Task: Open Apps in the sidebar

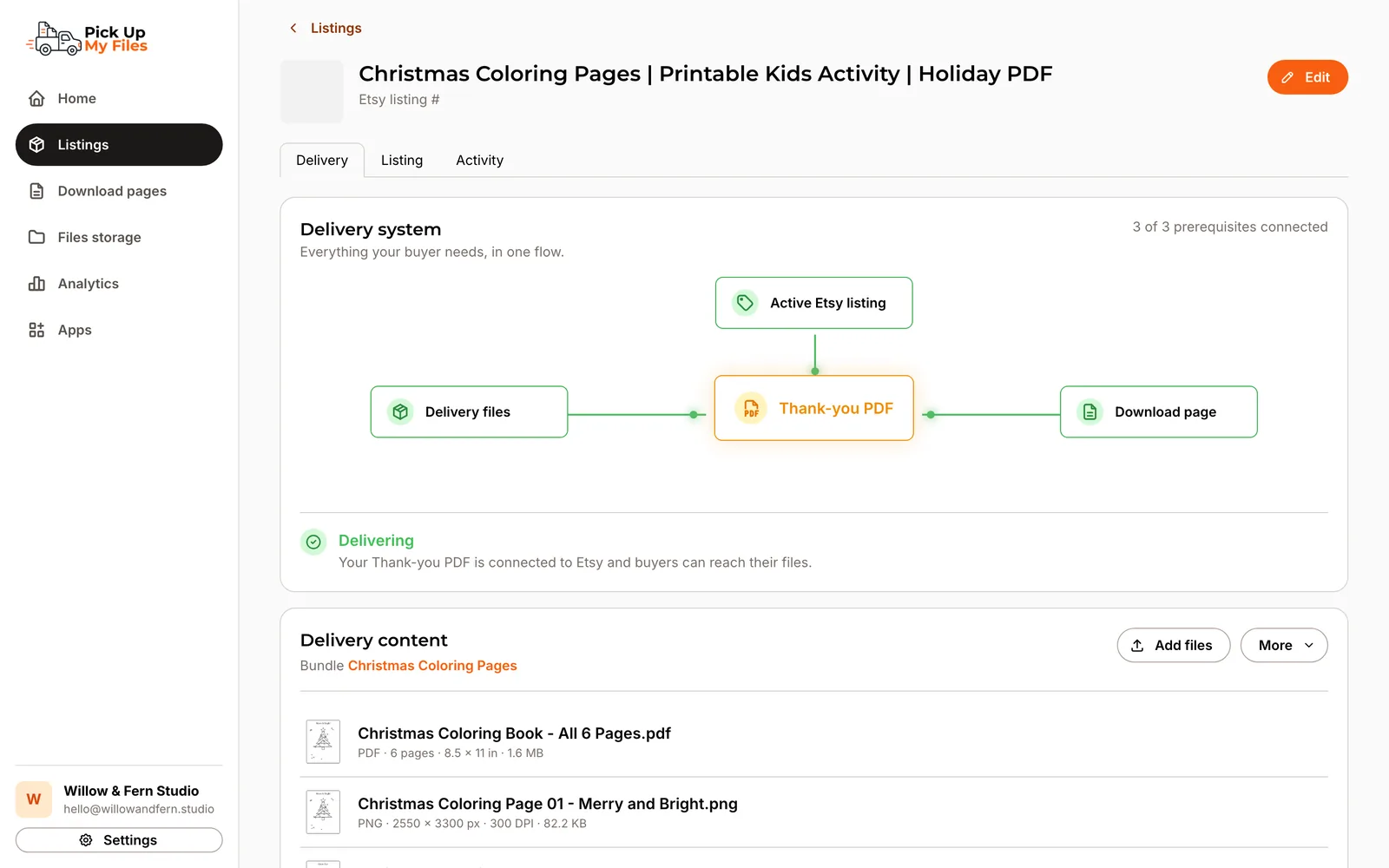Action: point(119,330)
